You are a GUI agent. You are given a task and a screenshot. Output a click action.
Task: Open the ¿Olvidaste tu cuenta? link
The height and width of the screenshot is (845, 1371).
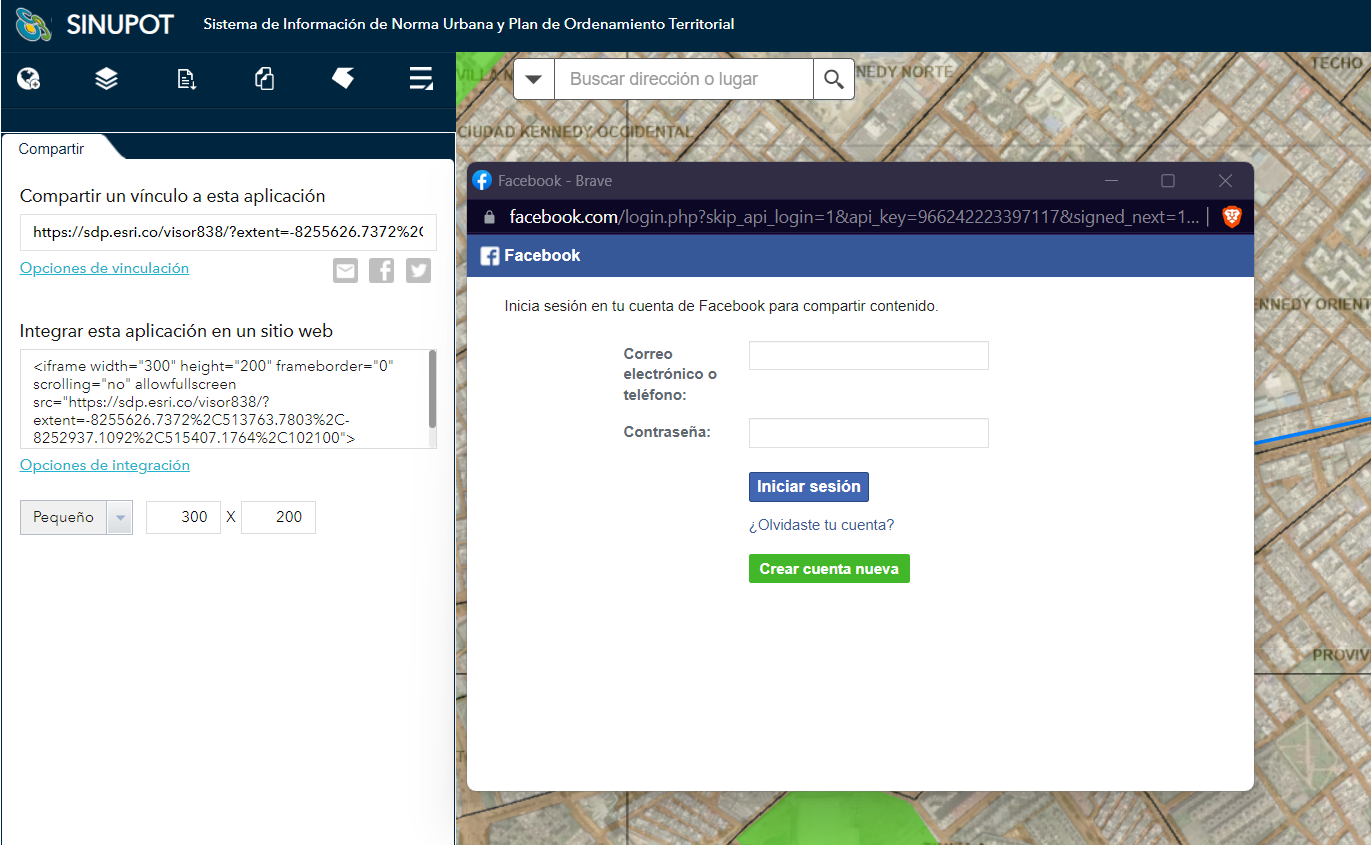pyautogui.click(x=821, y=525)
